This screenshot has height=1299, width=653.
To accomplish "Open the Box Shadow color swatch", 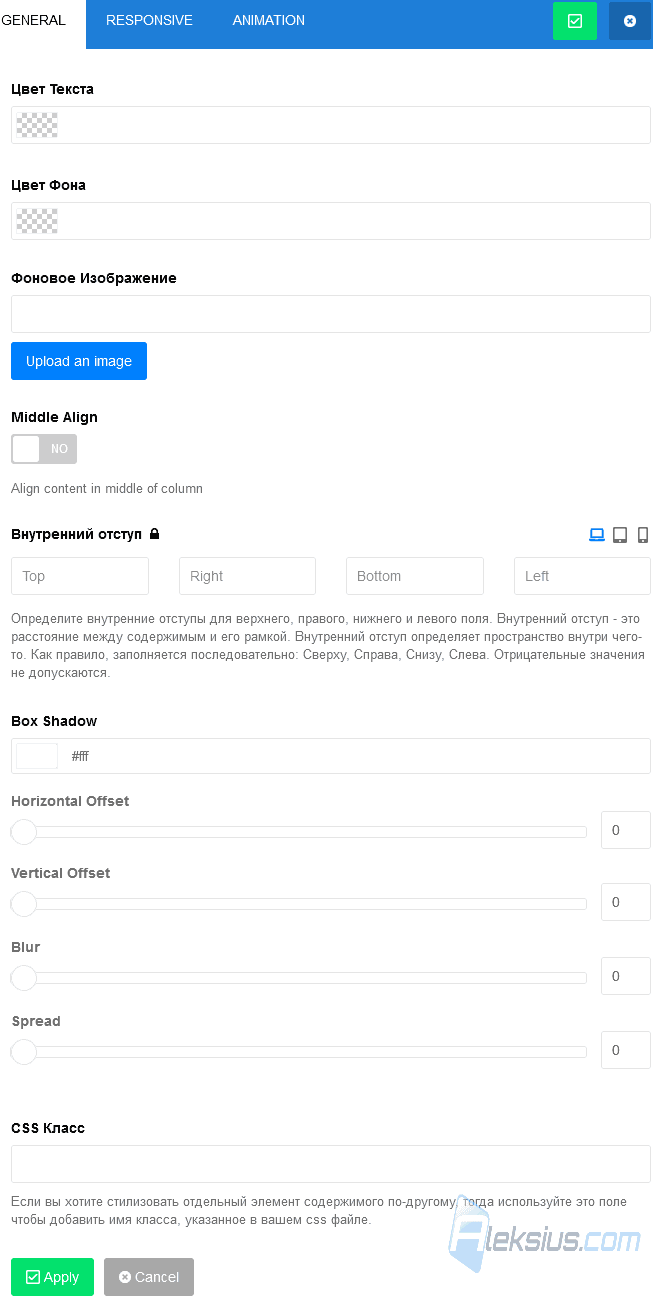I will point(37,756).
